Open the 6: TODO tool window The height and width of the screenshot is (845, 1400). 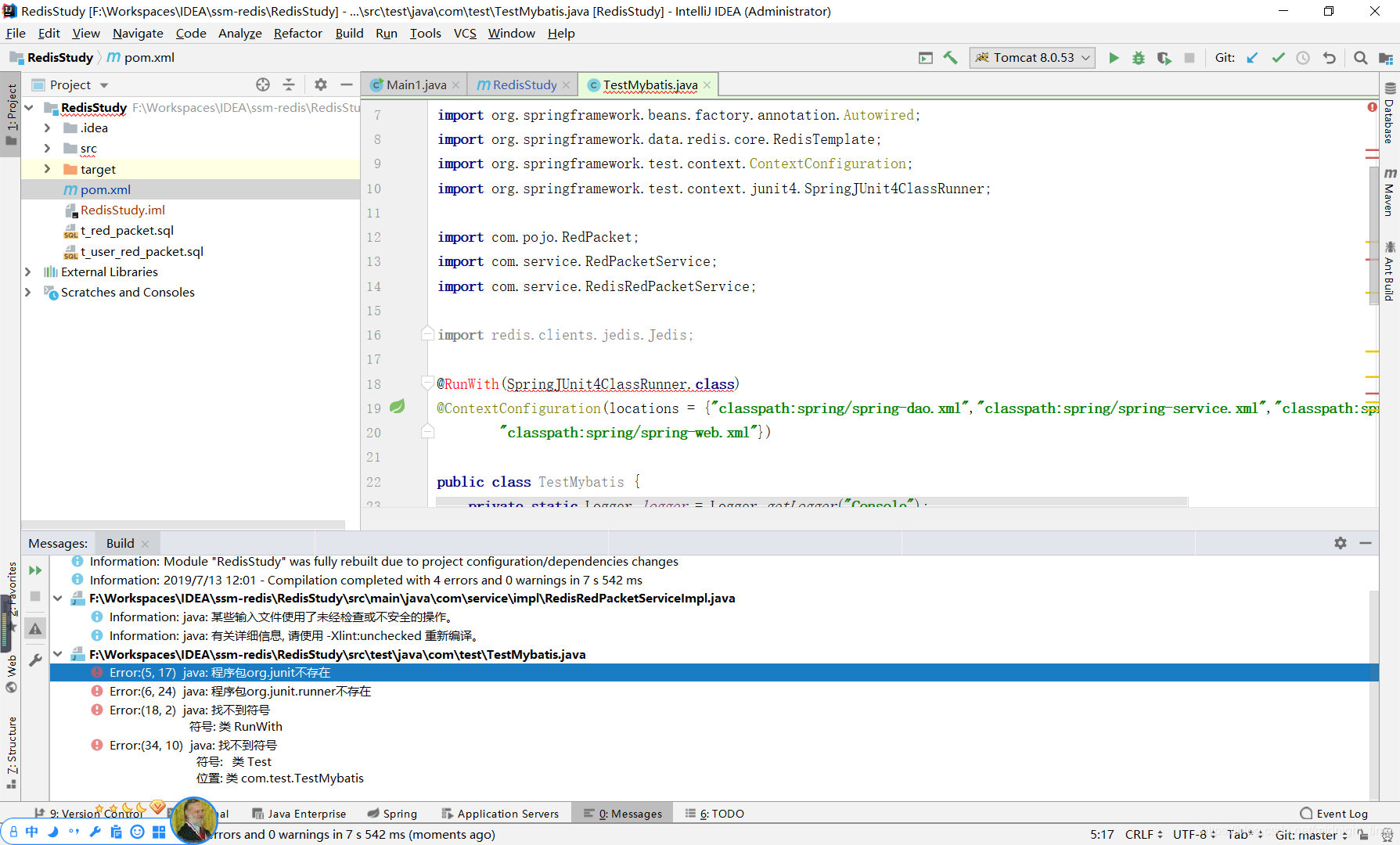[x=714, y=814]
